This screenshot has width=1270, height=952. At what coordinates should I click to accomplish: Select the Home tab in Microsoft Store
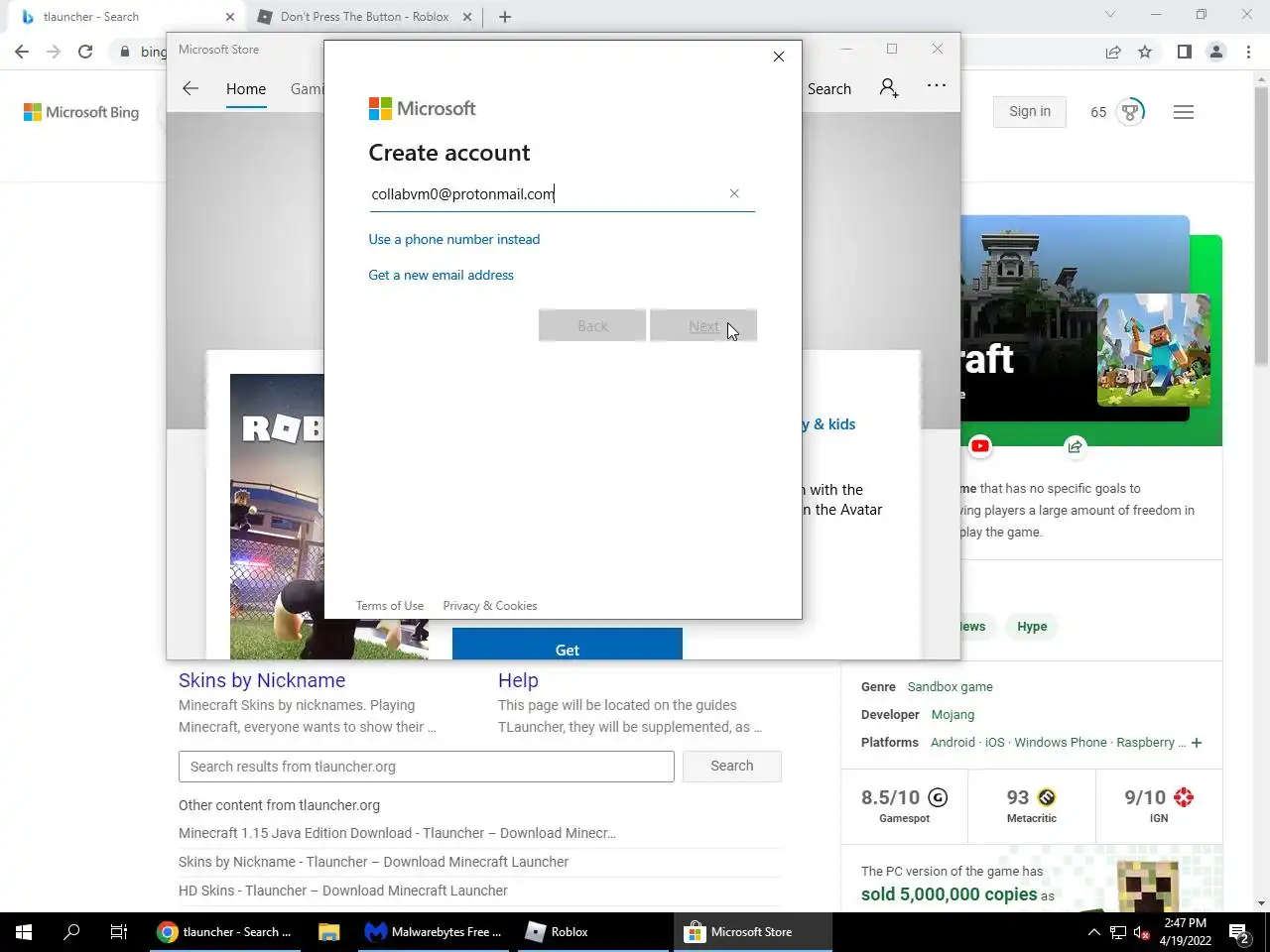tap(246, 88)
